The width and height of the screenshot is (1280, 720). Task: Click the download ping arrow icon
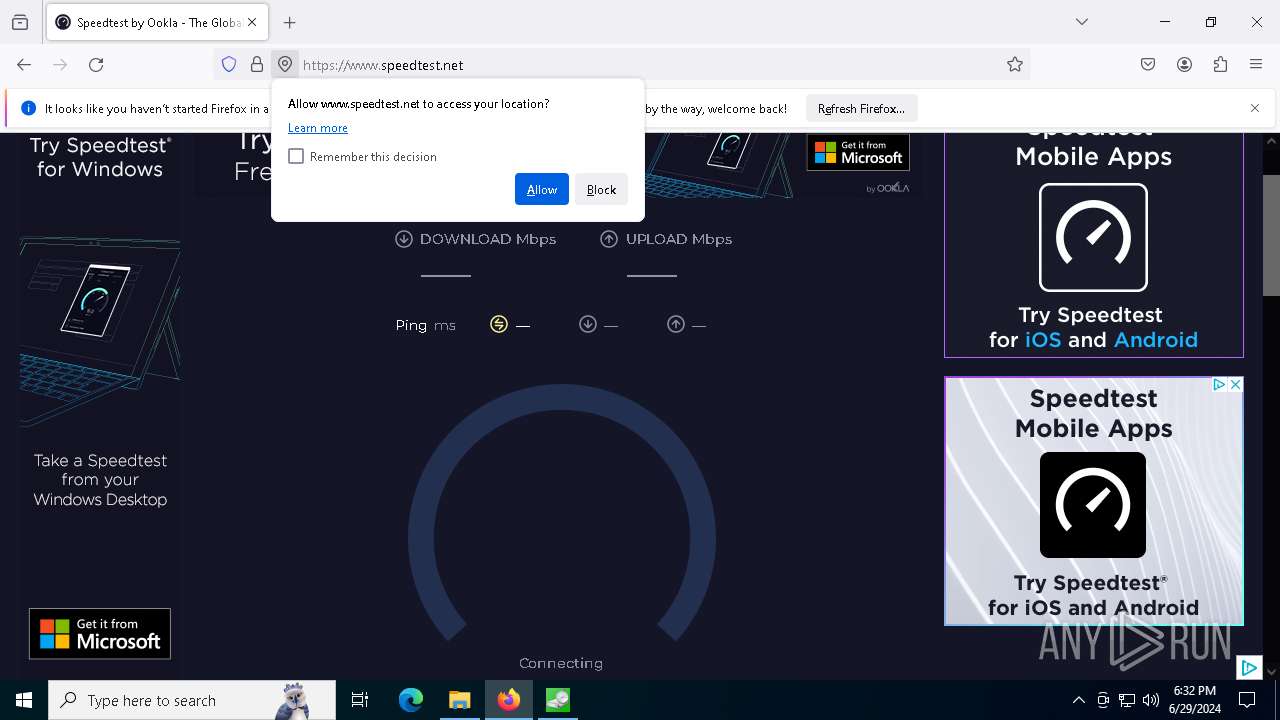[x=588, y=324]
